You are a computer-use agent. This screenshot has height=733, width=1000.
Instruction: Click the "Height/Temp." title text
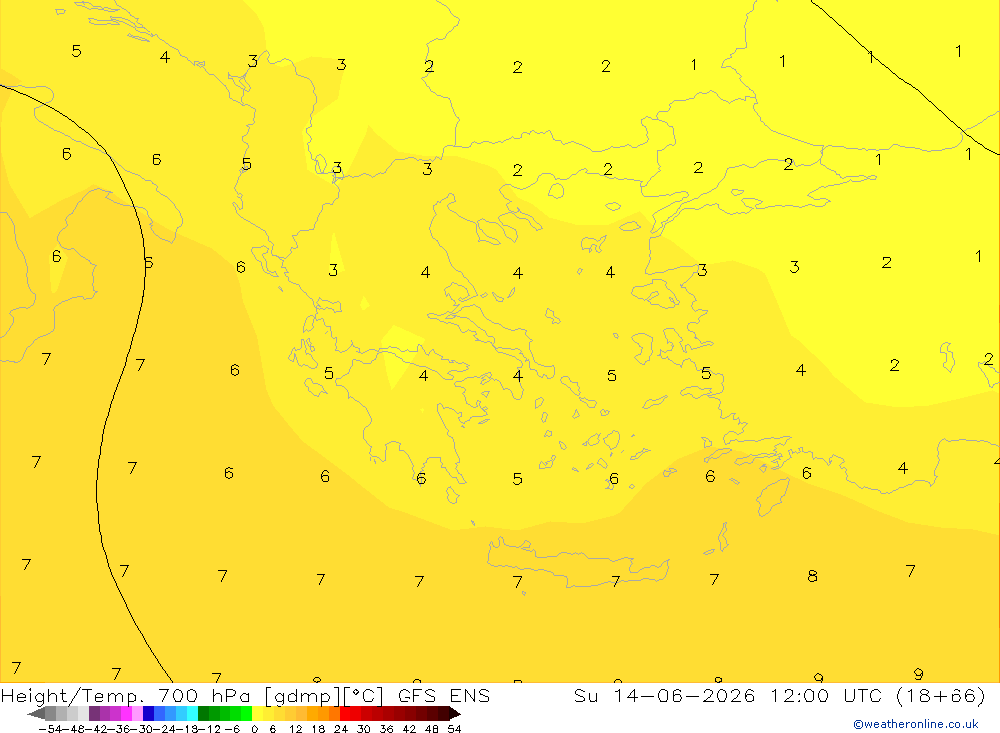coord(73,695)
